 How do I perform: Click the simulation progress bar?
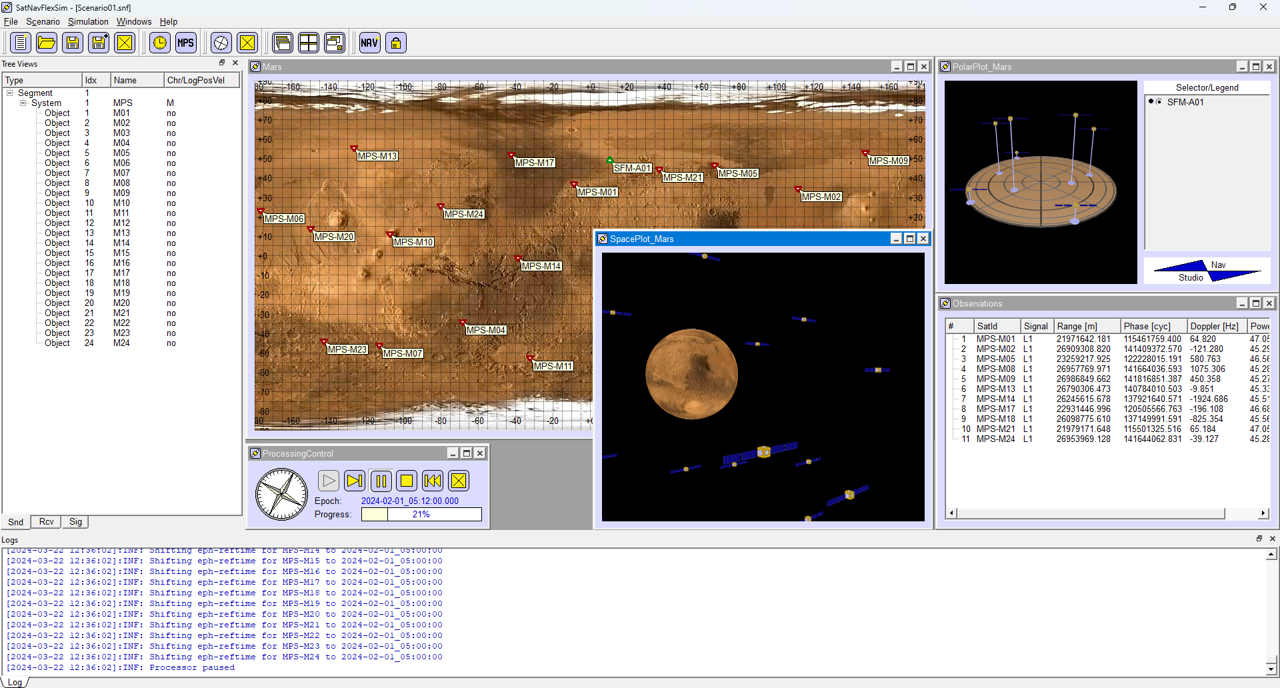[421, 514]
